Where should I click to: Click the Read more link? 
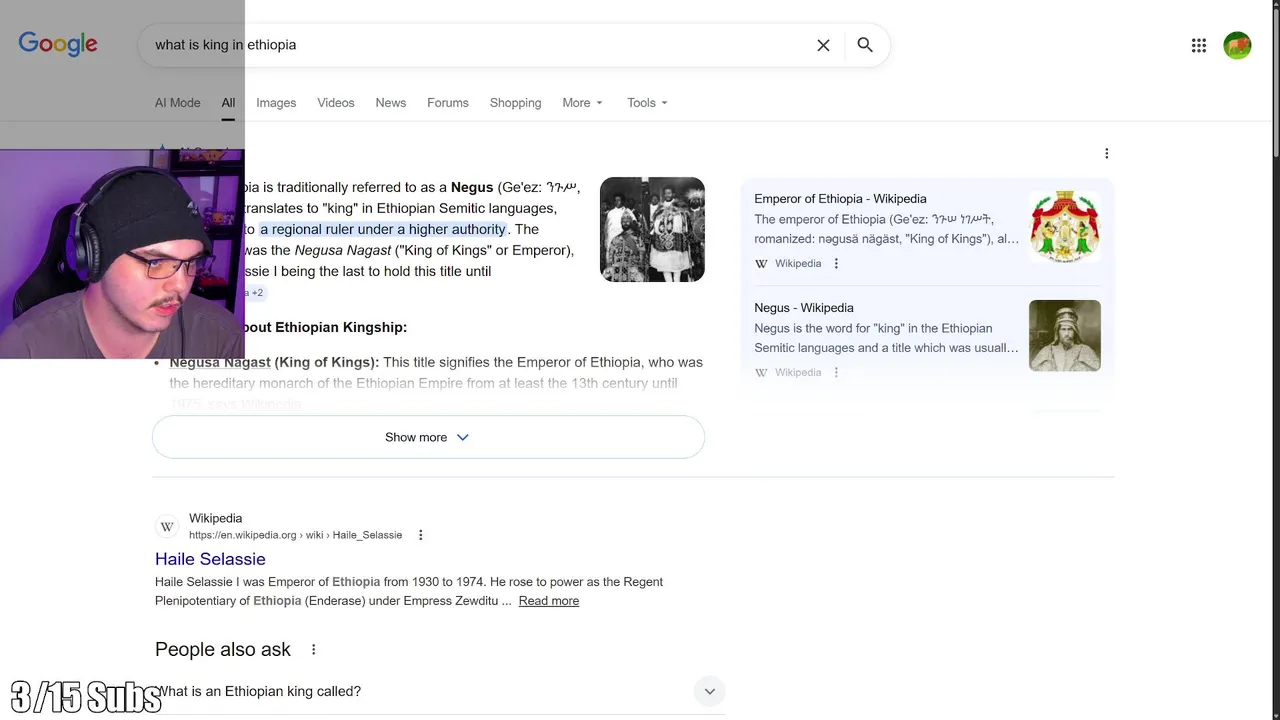[x=548, y=601]
